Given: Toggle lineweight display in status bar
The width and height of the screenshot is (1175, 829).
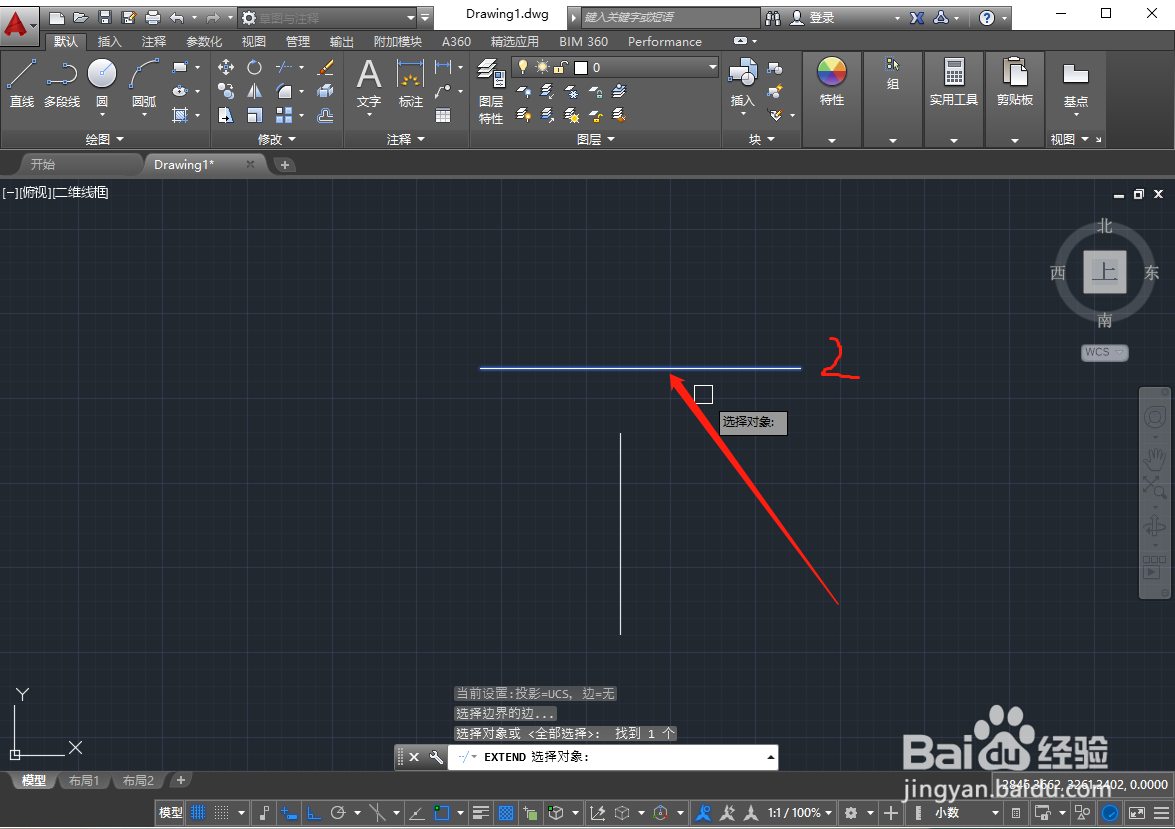Looking at the screenshot, I should [x=481, y=813].
